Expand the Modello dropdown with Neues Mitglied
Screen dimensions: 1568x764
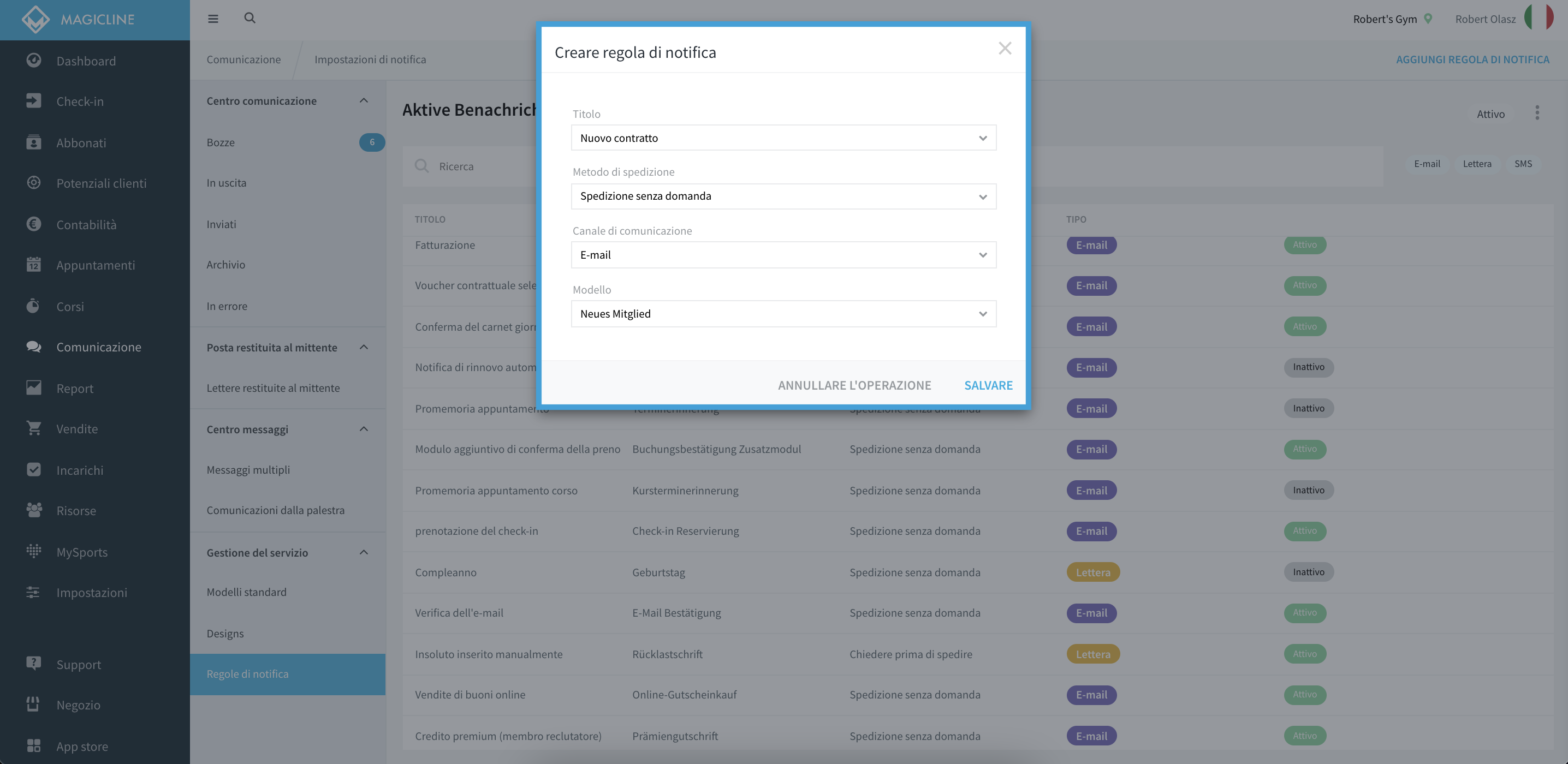point(783,314)
